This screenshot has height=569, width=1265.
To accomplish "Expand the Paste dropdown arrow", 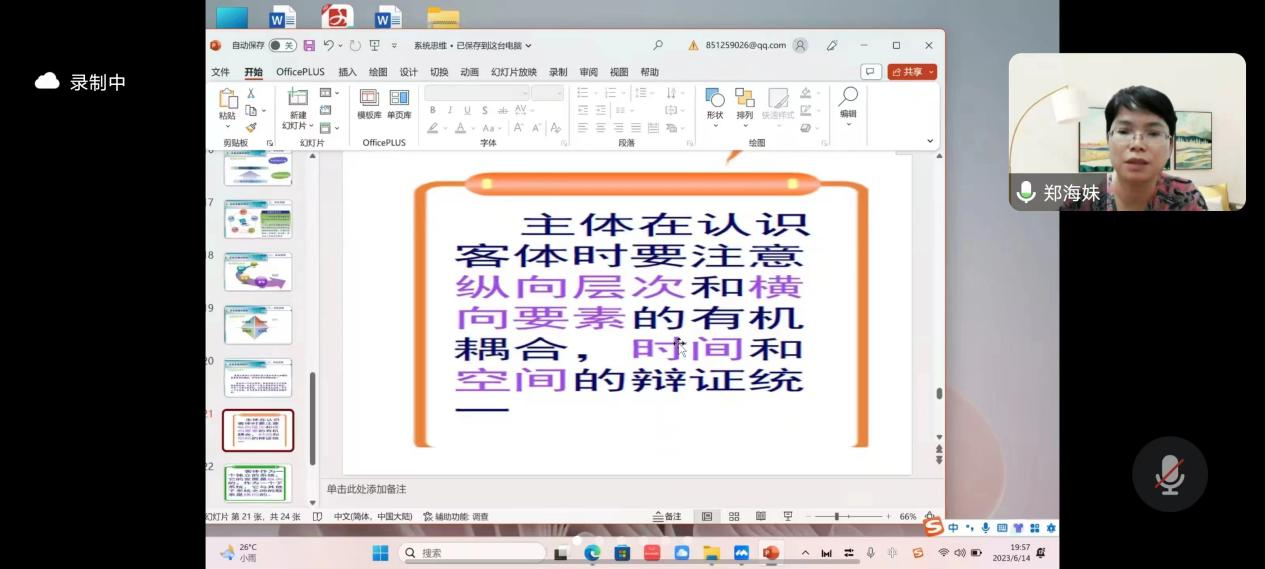I will 227,127.
